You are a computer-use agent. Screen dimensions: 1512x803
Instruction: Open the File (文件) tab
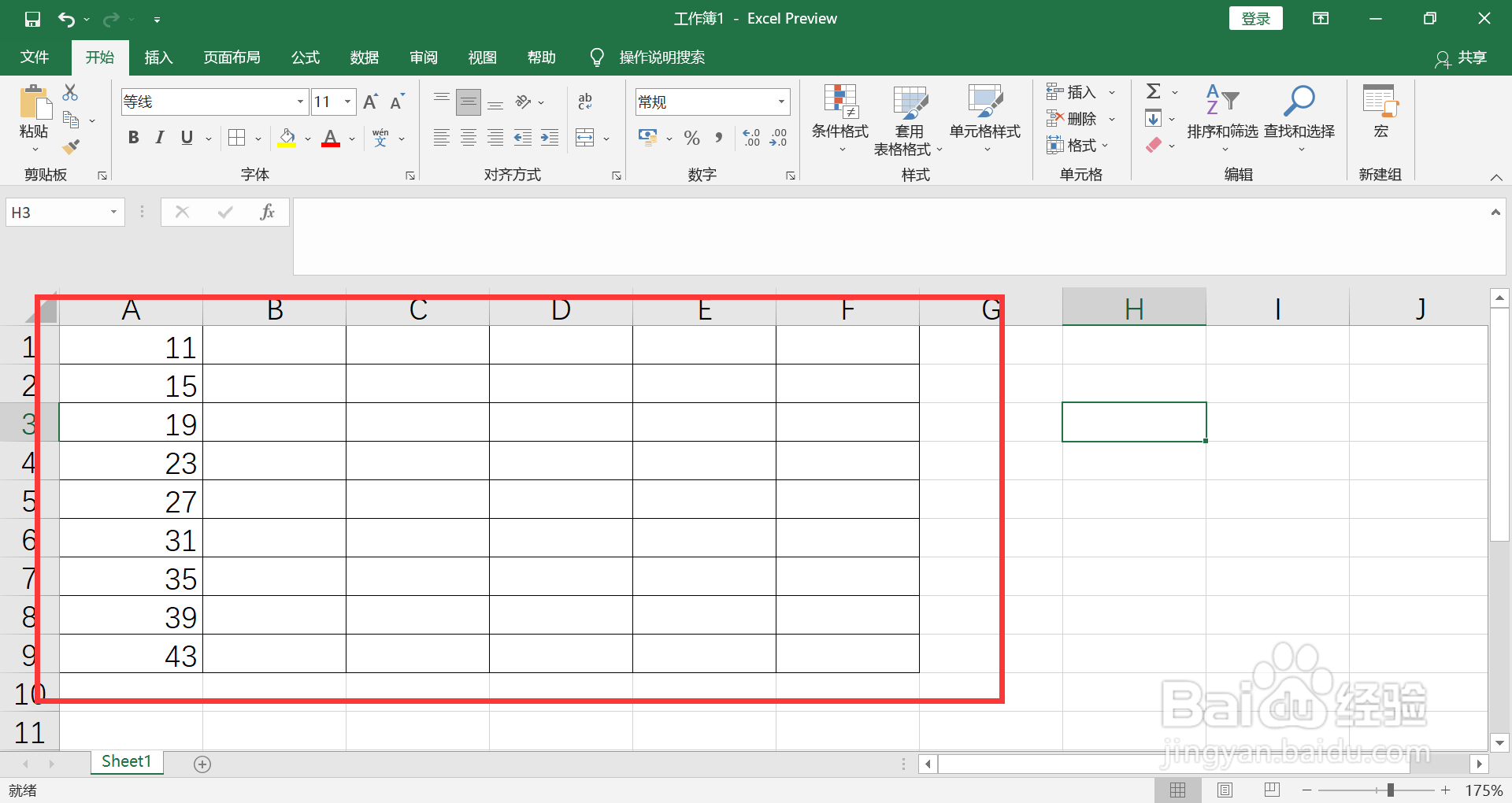point(35,57)
